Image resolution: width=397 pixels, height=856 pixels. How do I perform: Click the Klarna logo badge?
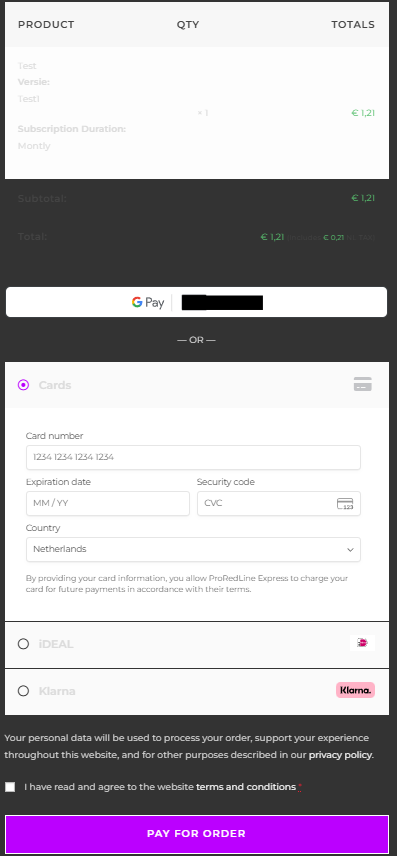tap(355, 690)
